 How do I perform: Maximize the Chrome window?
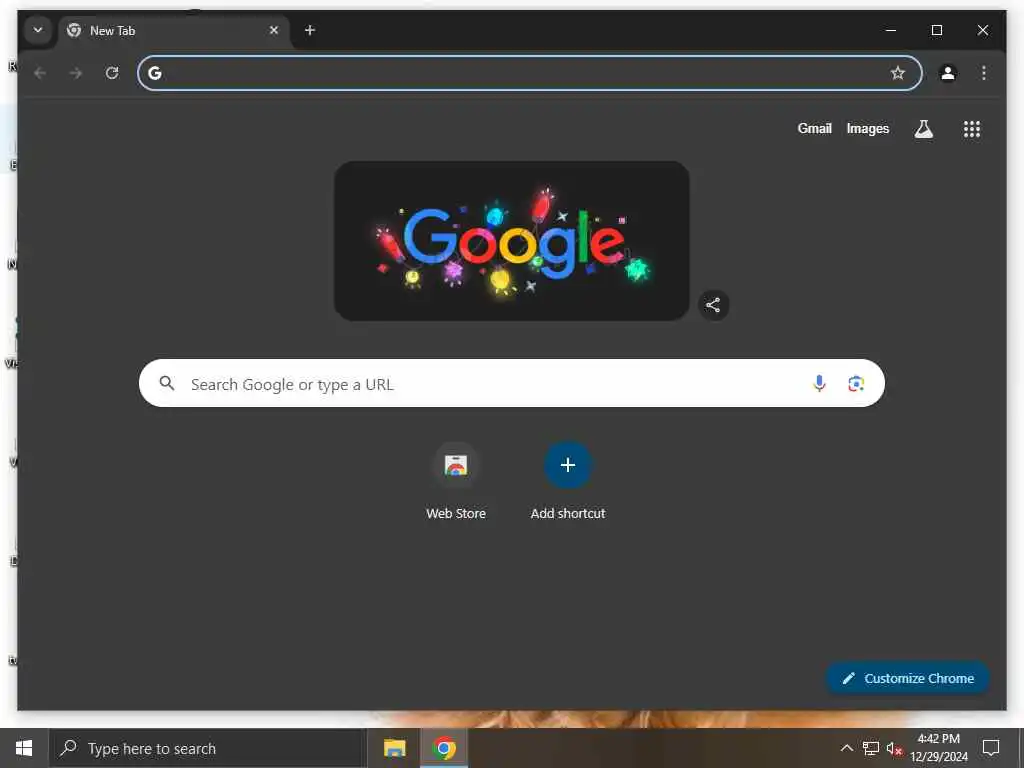936,30
